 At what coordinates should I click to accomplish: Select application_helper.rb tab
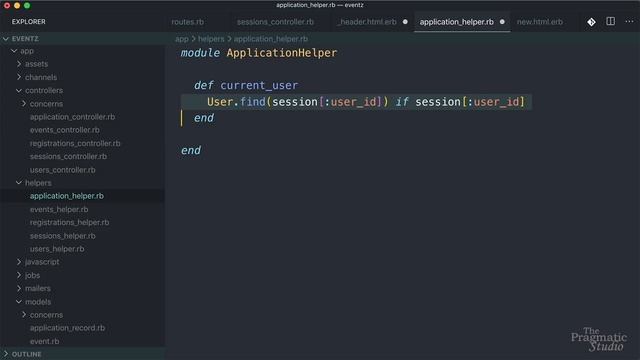point(456,22)
